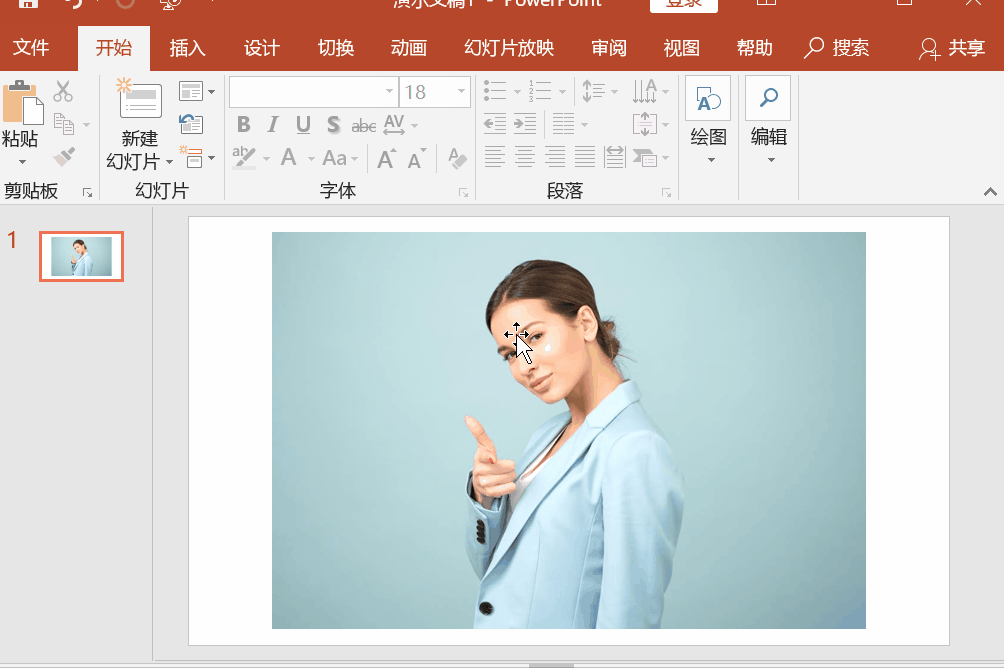Open Paragraph dialog launcher
This screenshot has width=1004, height=668.
pos(667,192)
